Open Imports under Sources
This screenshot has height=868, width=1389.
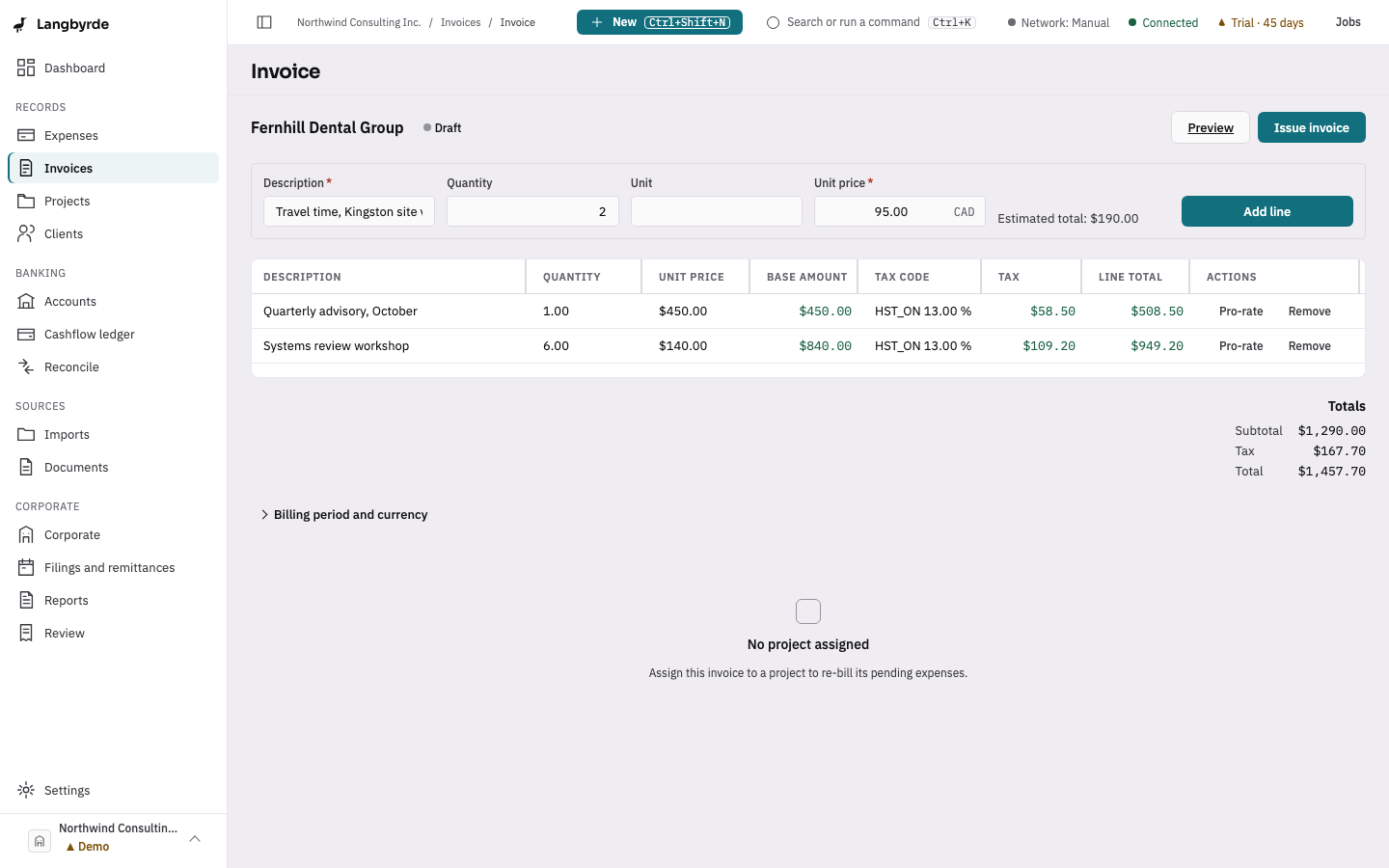click(x=113, y=434)
